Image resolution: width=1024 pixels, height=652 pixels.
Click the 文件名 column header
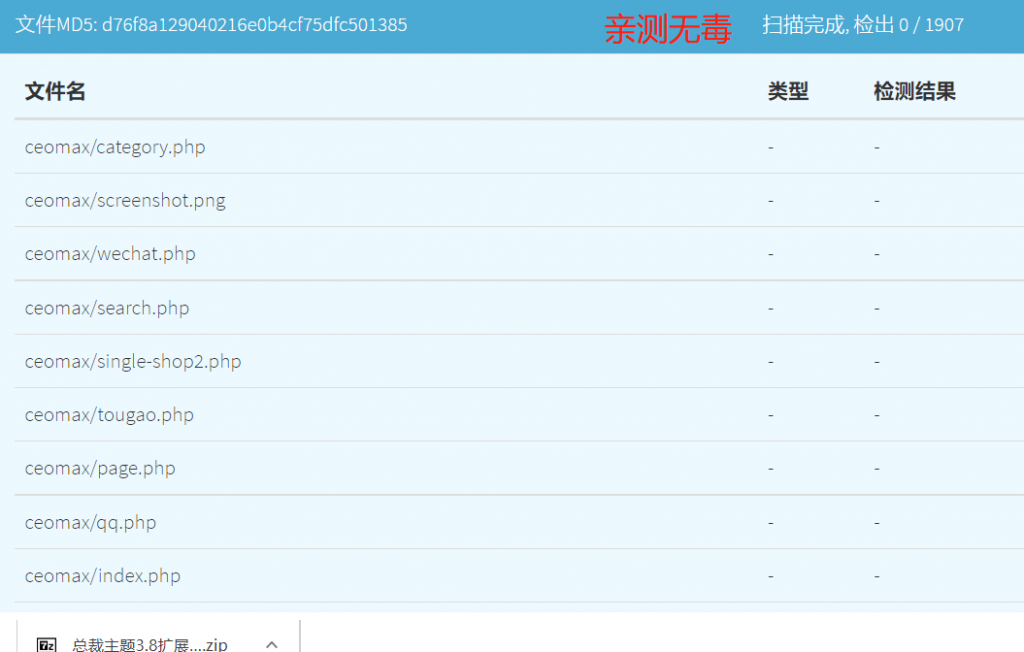pyautogui.click(x=55, y=91)
